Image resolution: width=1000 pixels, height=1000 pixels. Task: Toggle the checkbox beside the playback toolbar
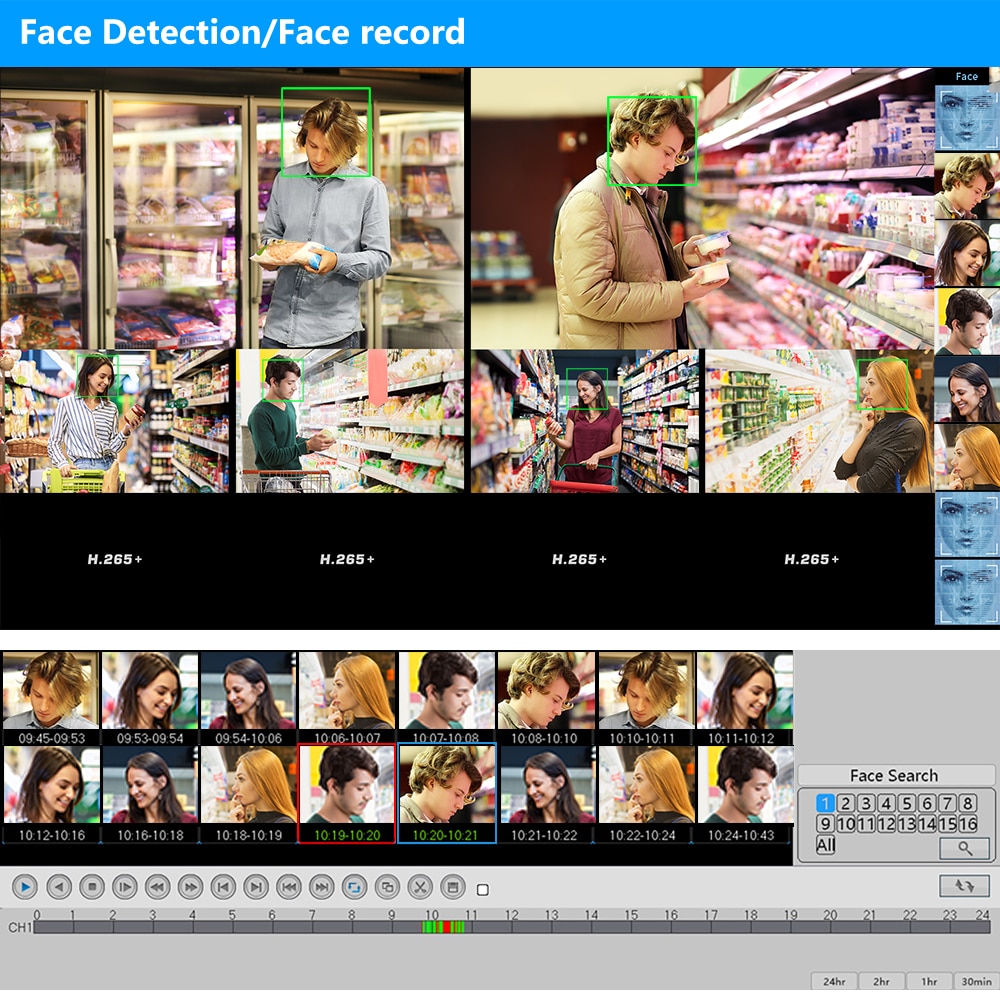point(483,889)
